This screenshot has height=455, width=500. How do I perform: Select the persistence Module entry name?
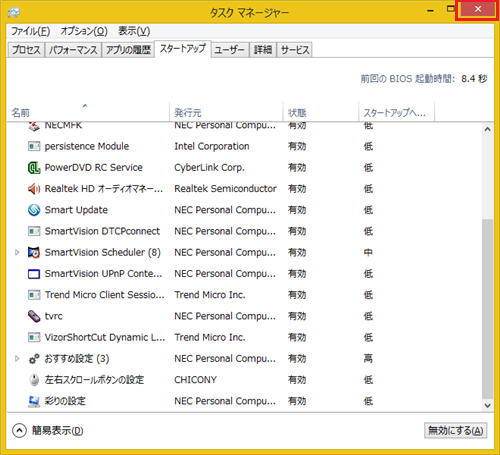tap(87, 146)
